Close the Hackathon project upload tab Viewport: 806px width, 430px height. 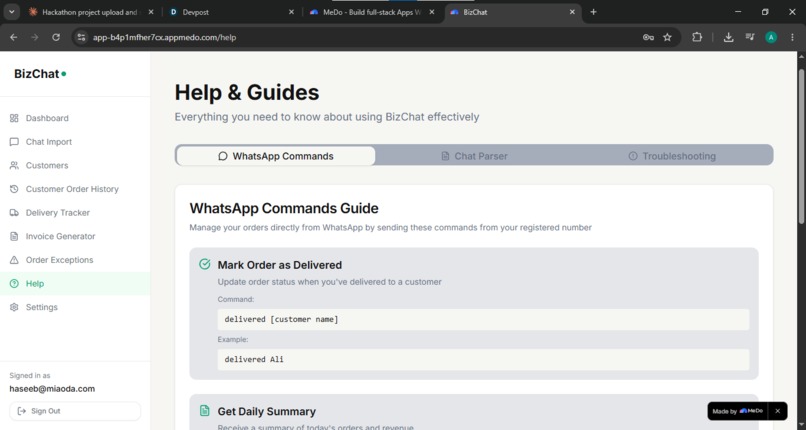pos(151,12)
